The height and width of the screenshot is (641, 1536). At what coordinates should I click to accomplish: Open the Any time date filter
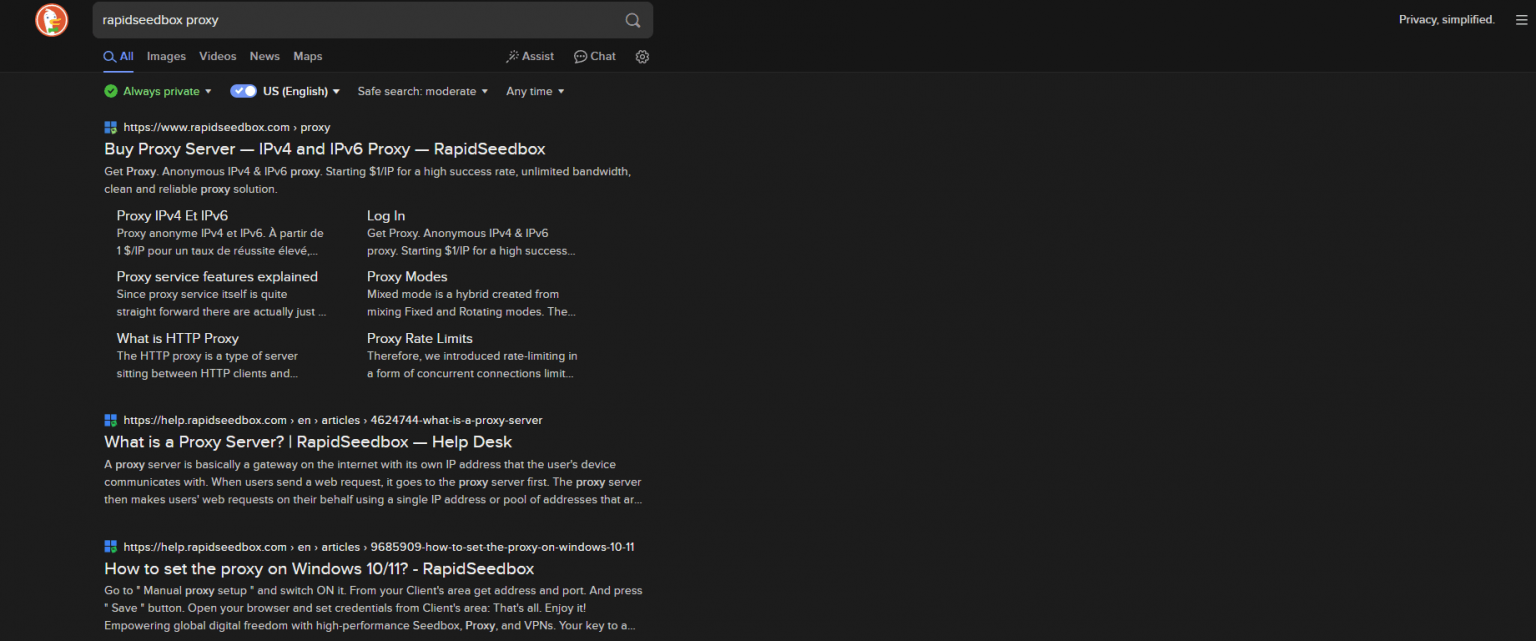pyautogui.click(x=534, y=91)
